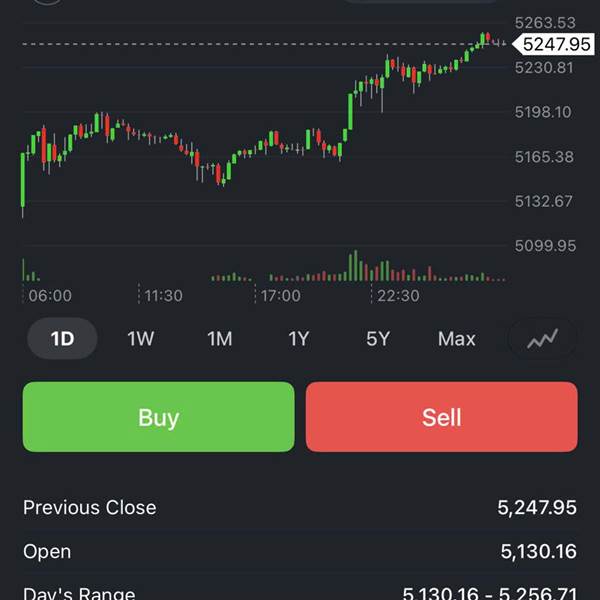The width and height of the screenshot is (600, 600).
Task: Click the tallest green volume bar
Action: pos(354,267)
